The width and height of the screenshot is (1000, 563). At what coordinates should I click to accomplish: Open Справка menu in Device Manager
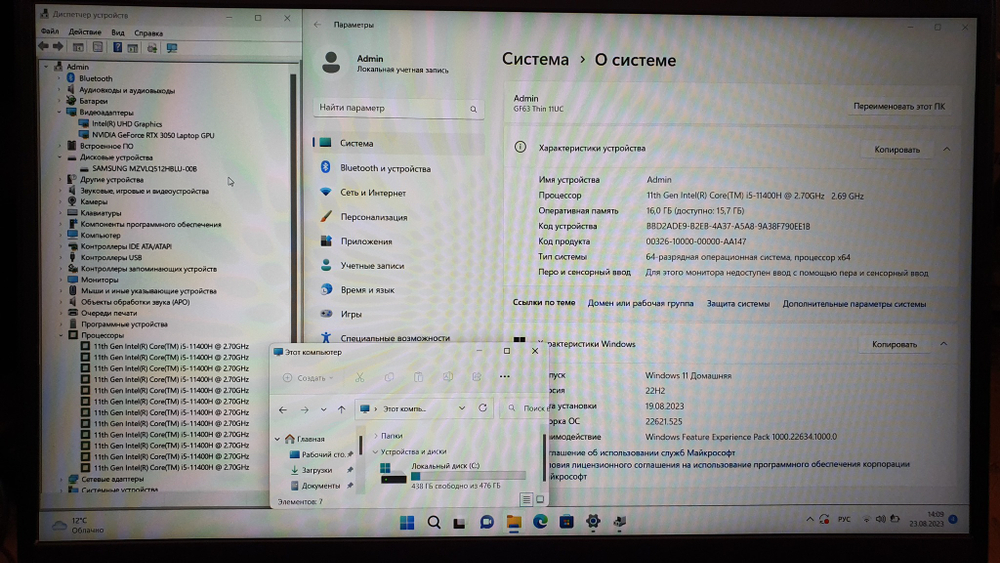point(148,33)
